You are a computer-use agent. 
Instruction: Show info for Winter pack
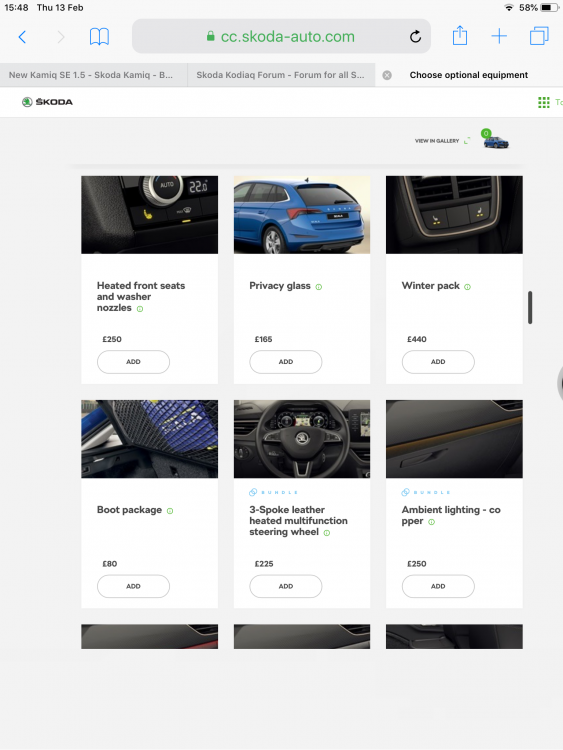pyautogui.click(x=467, y=287)
